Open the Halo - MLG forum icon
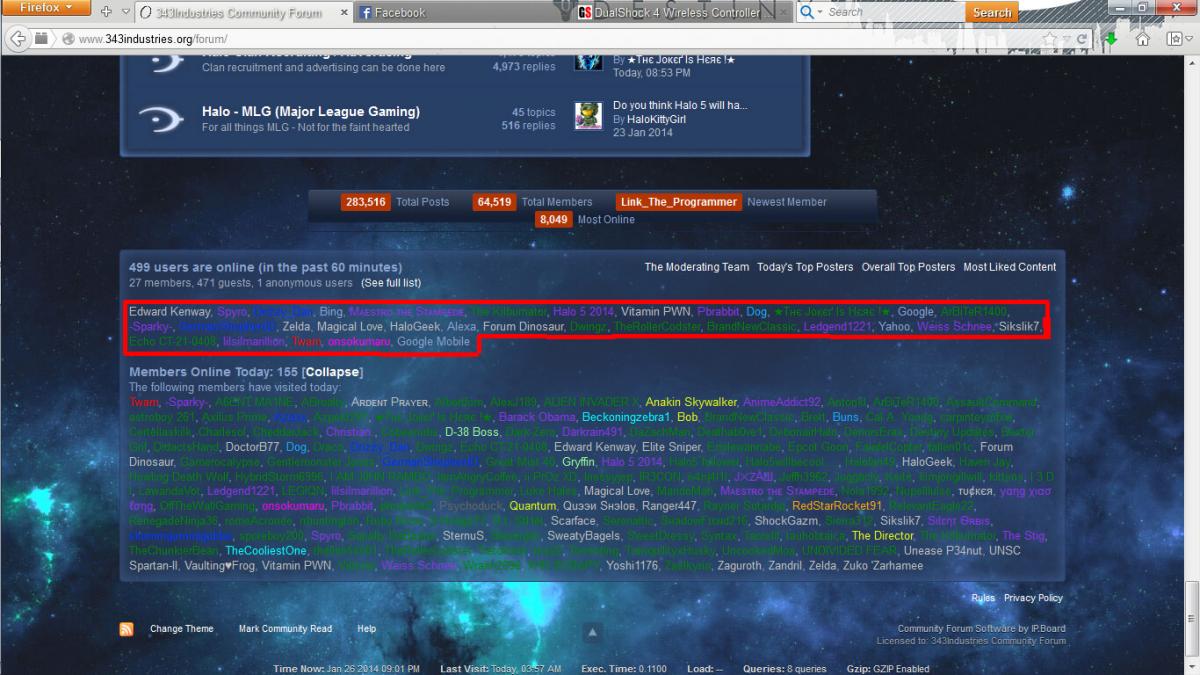 pos(160,118)
